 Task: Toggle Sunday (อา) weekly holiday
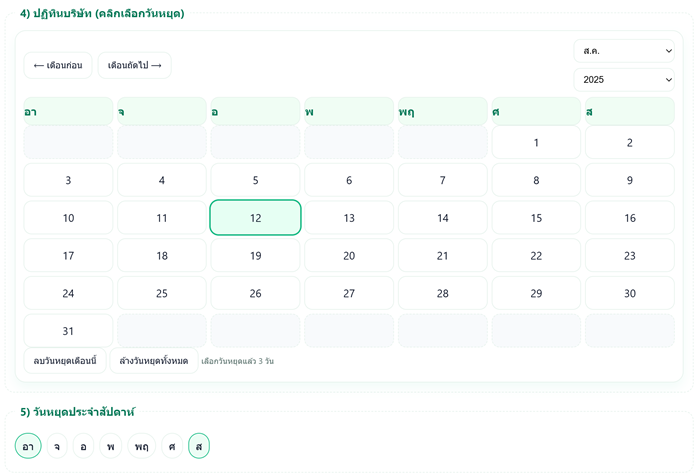coord(28,446)
